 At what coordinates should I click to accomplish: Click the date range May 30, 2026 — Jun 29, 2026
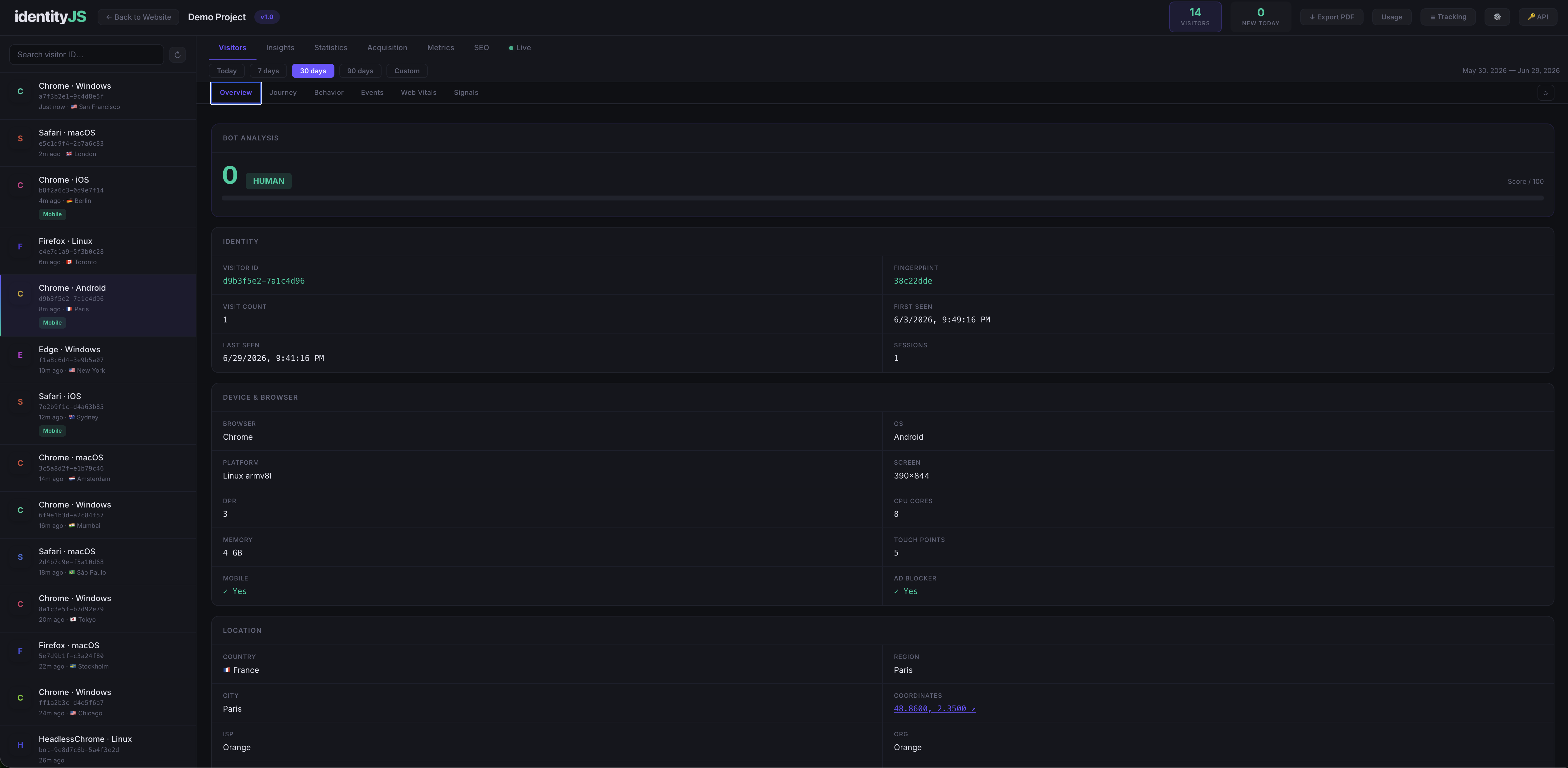point(1511,71)
